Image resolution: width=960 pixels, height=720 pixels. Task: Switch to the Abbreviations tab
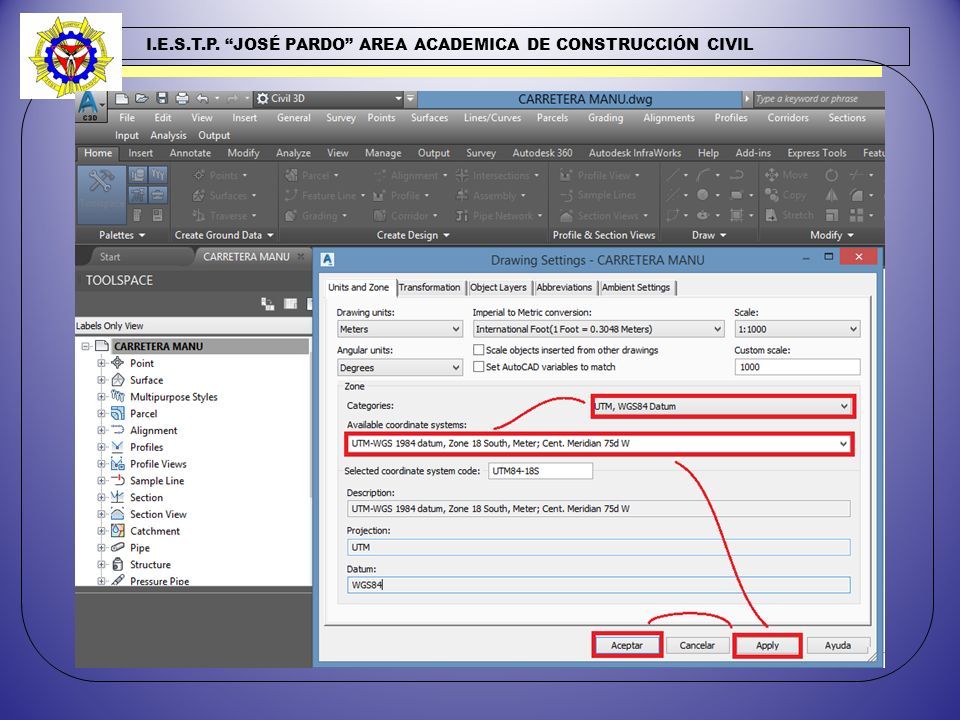coord(564,288)
